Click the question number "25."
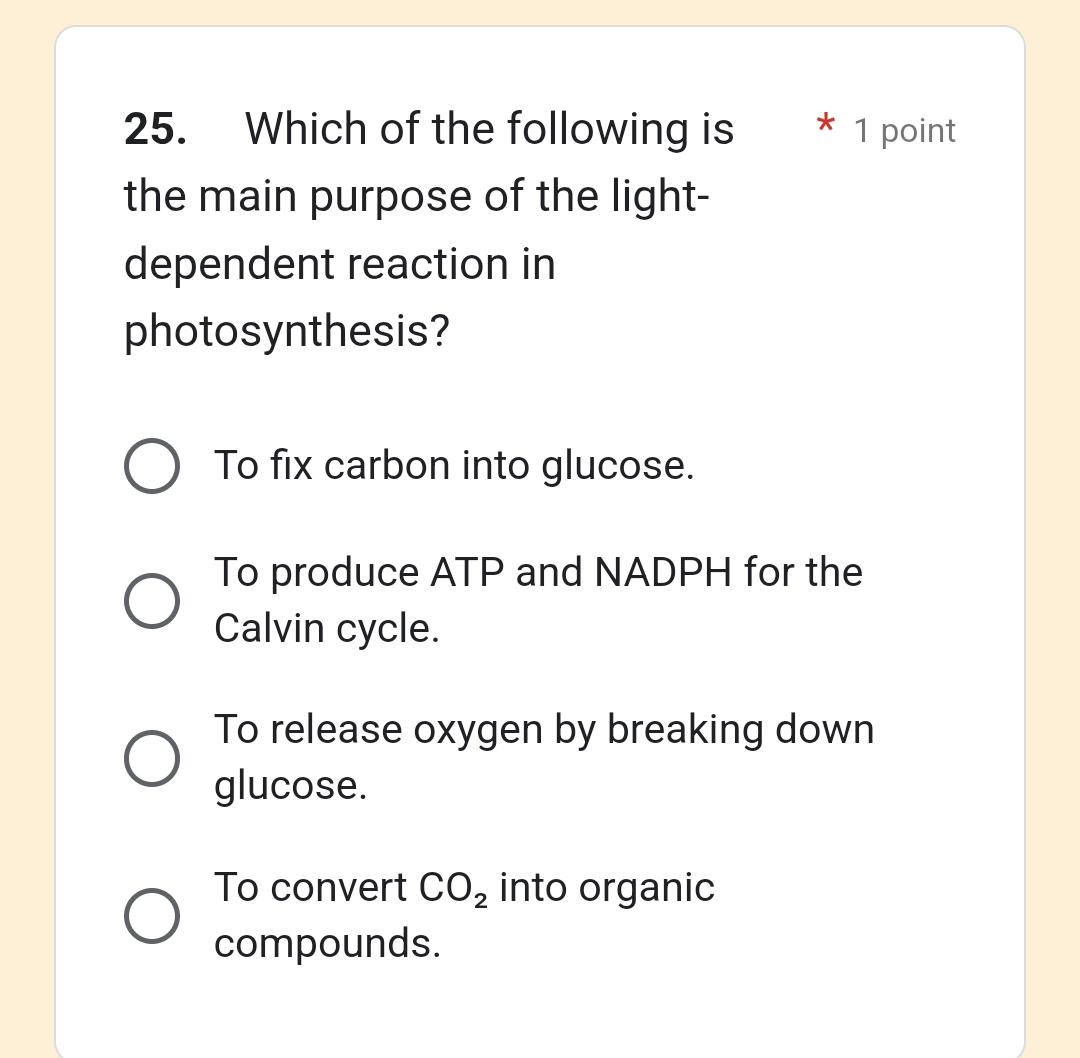Viewport: 1080px width, 1058px height. 155,128
